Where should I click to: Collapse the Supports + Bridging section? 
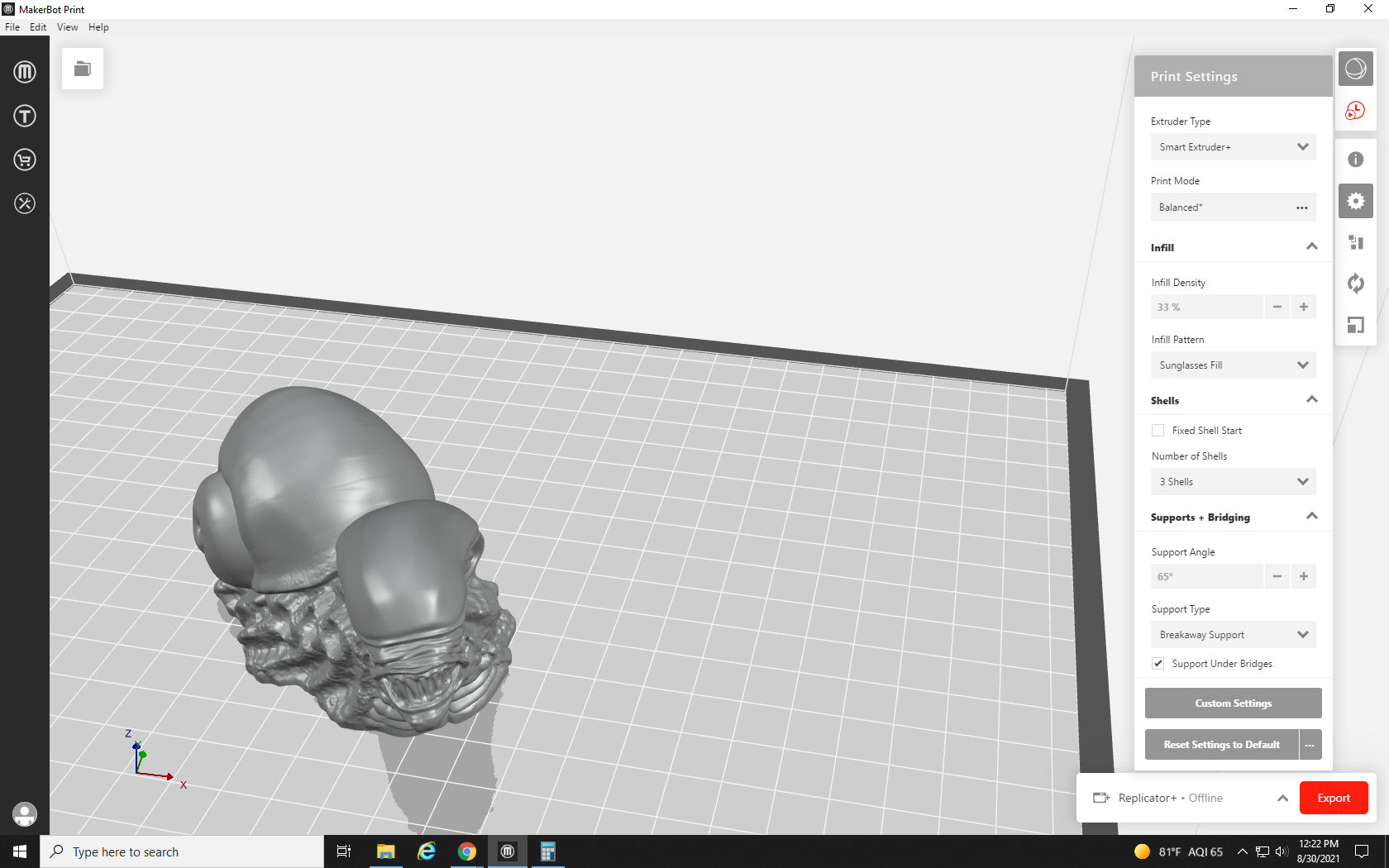coord(1312,516)
